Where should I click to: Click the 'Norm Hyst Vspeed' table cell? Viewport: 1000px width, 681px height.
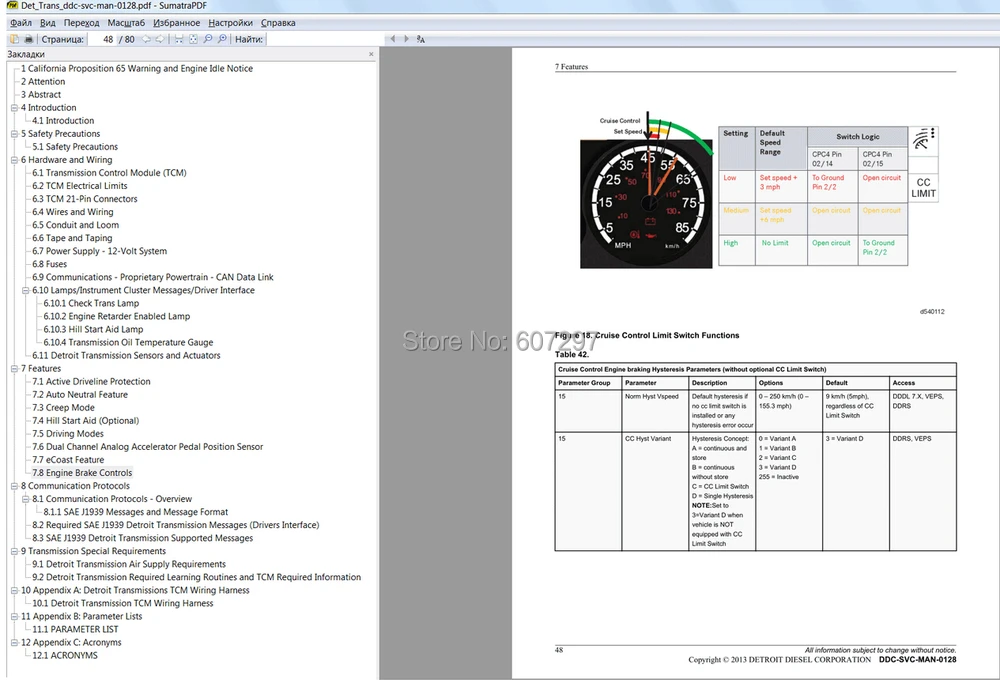click(x=655, y=412)
